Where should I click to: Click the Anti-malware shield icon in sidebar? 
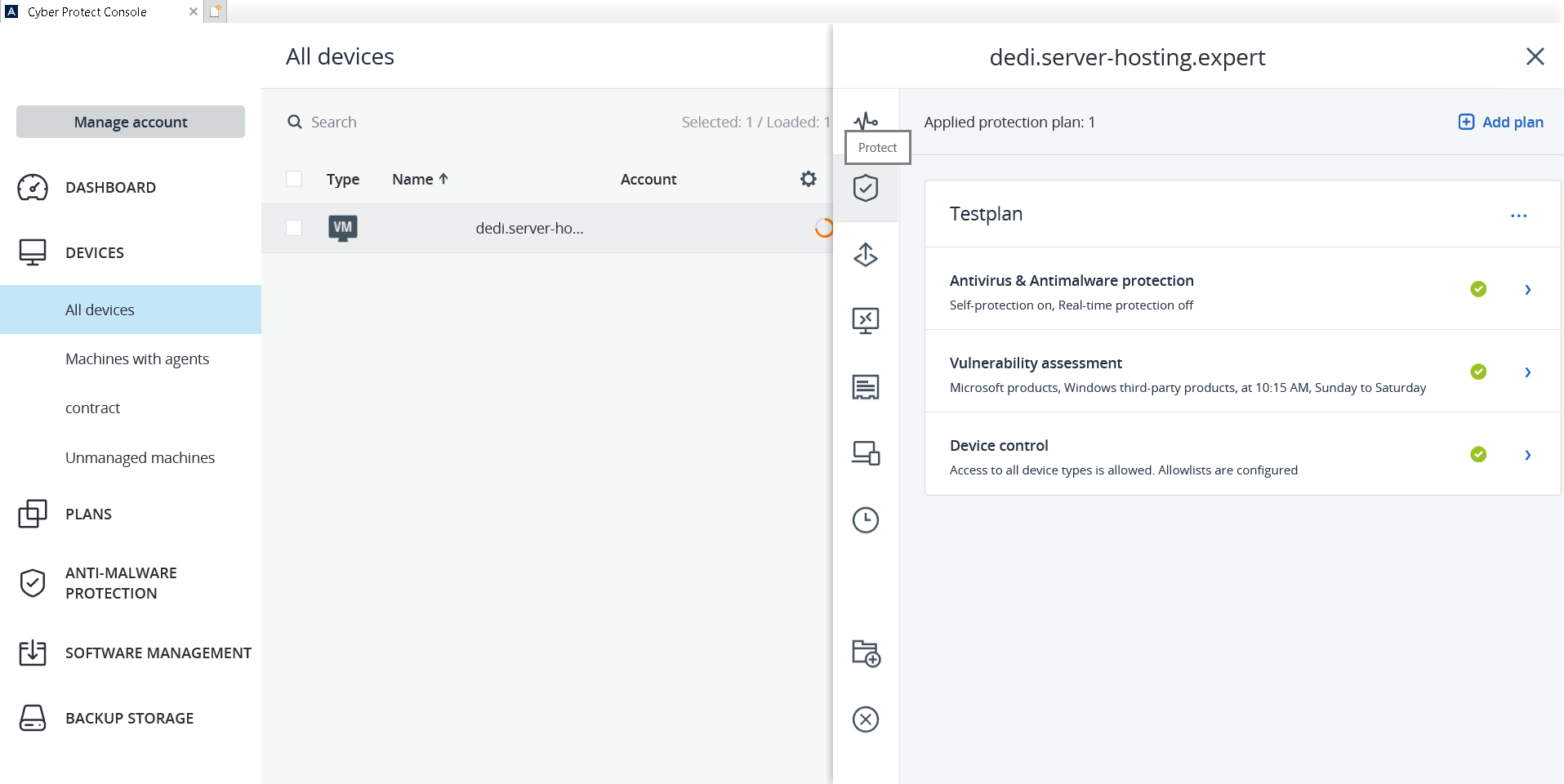coord(33,583)
